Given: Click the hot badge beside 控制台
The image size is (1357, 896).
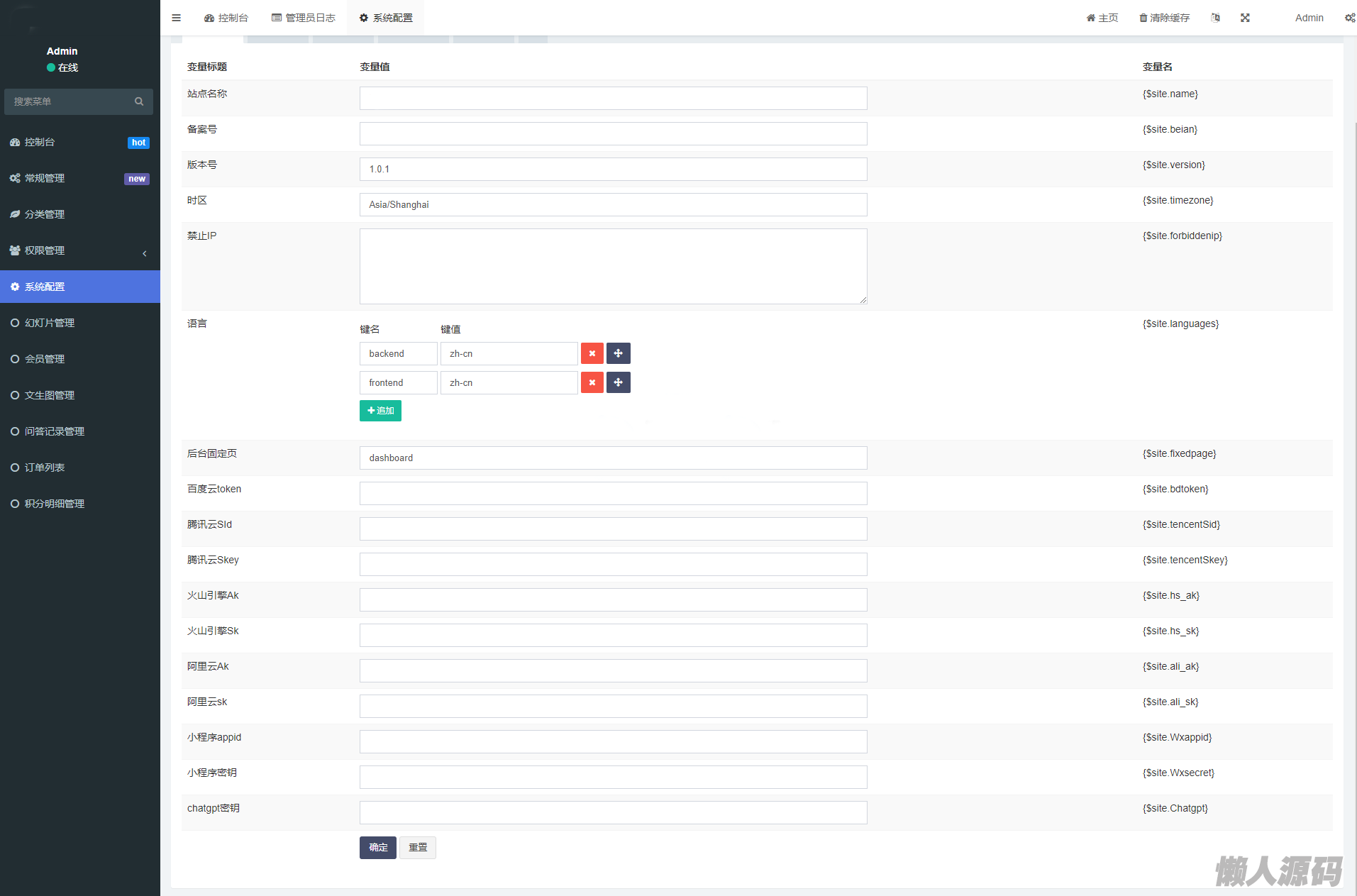Looking at the screenshot, I should click(x=138, y=143).
